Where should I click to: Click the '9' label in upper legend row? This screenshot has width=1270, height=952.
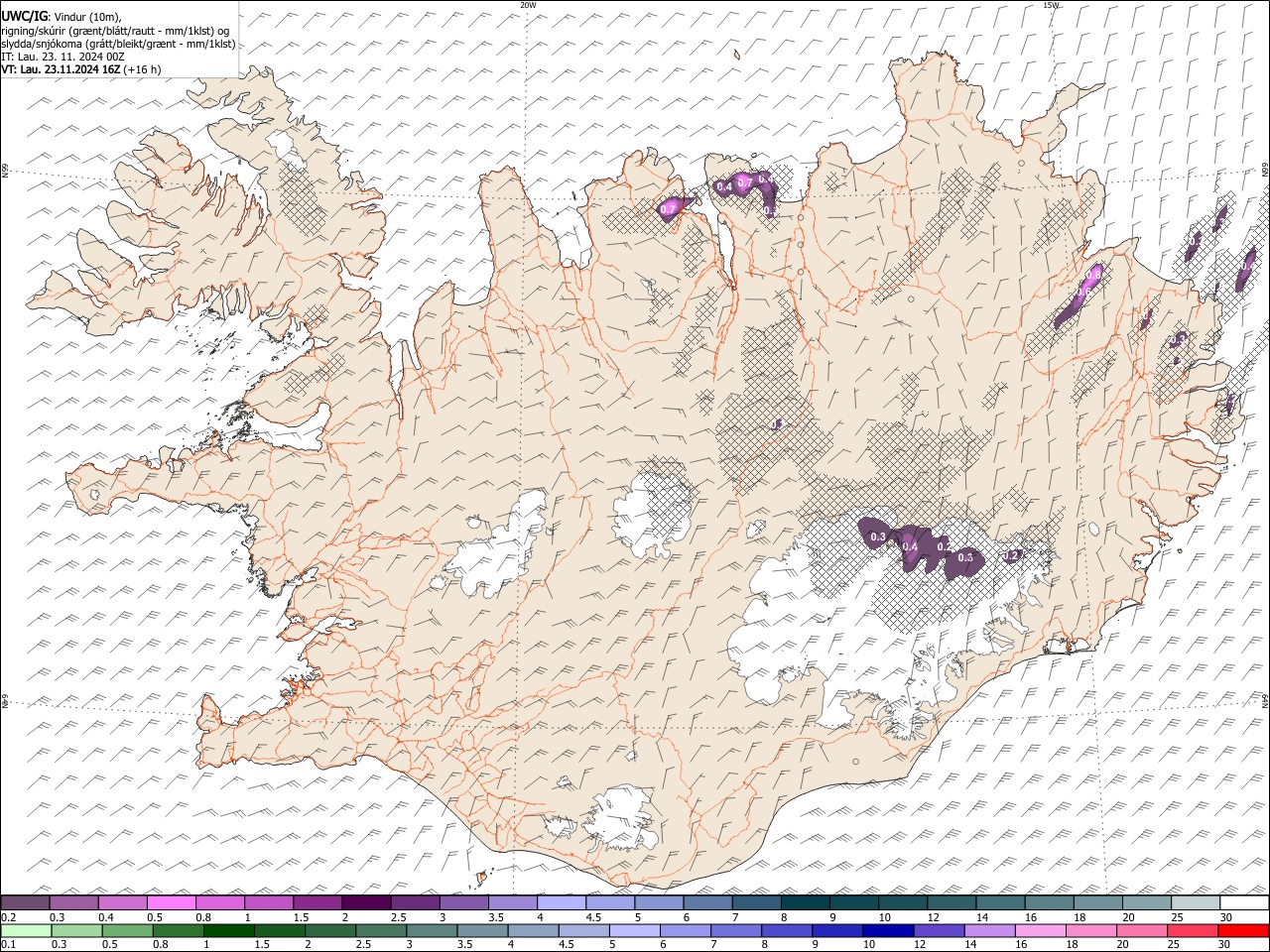tap(832, 916)
